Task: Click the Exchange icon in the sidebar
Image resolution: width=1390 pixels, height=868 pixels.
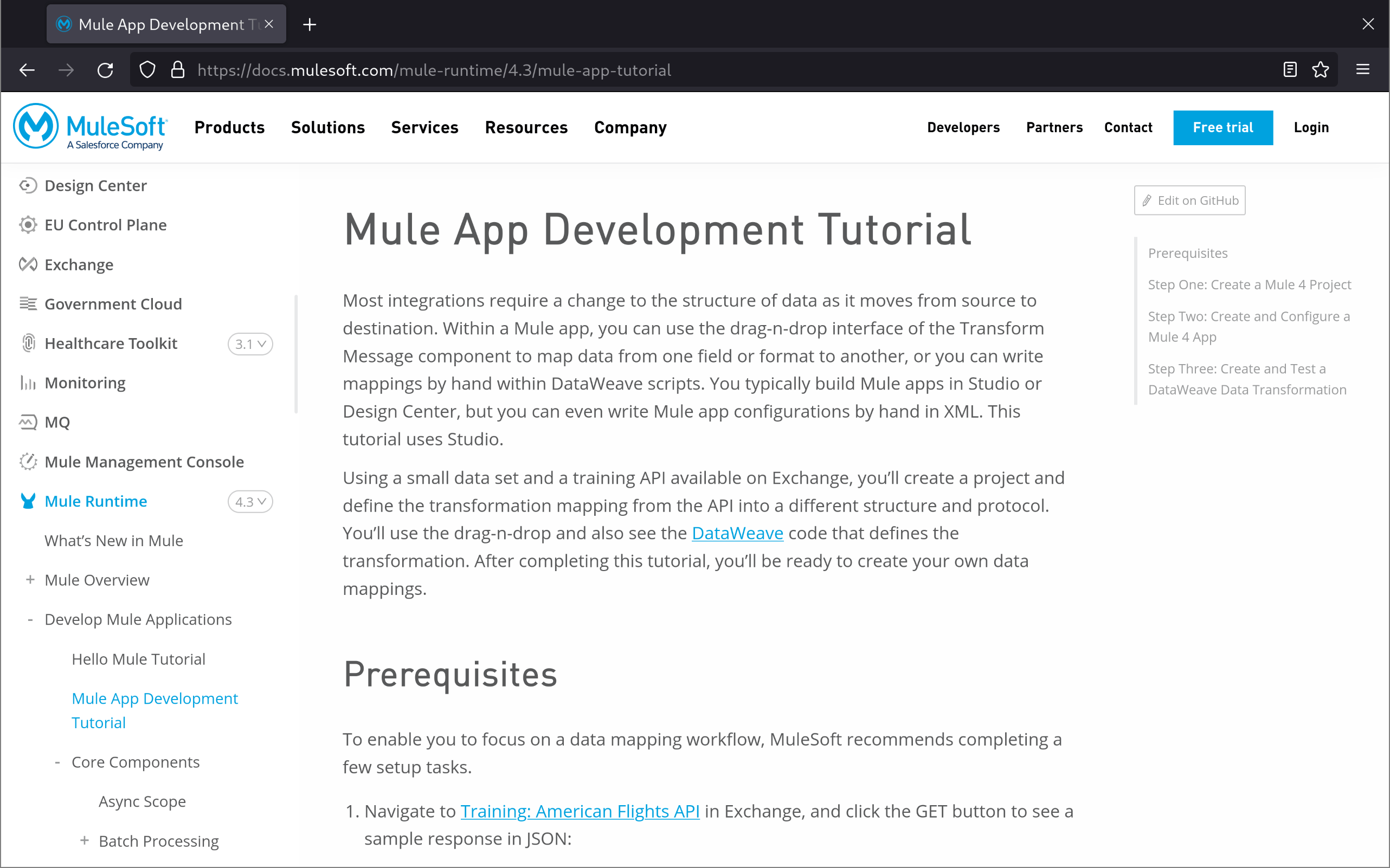Action: click(x=28, y=264)
